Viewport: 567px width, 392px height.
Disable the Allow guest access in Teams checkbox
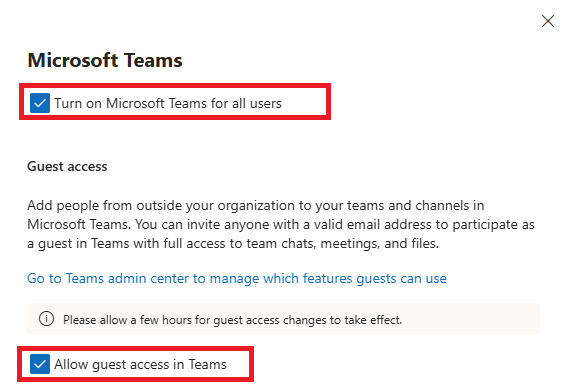[40, 364]
